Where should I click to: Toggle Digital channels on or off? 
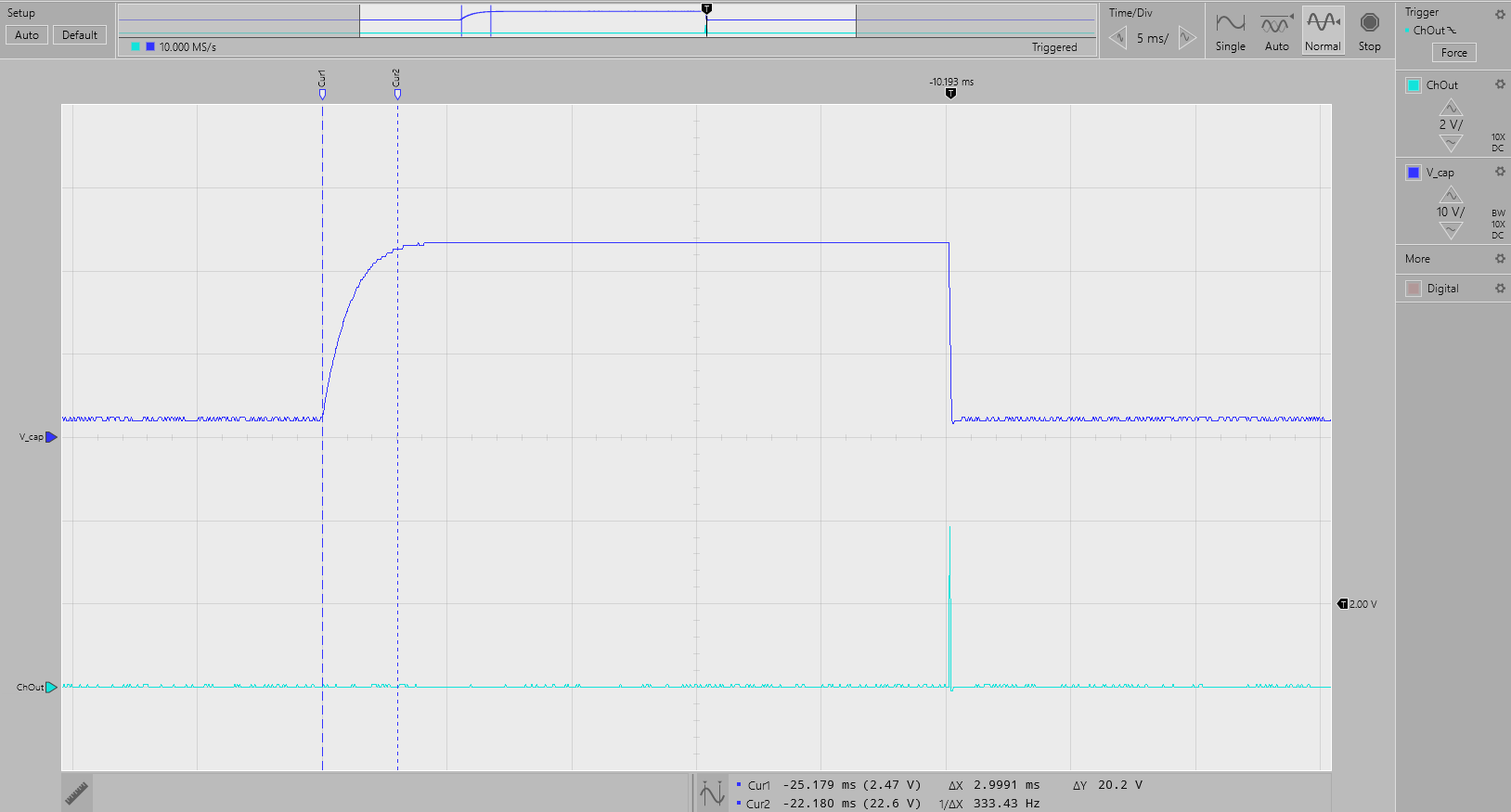click(1414, 289)
